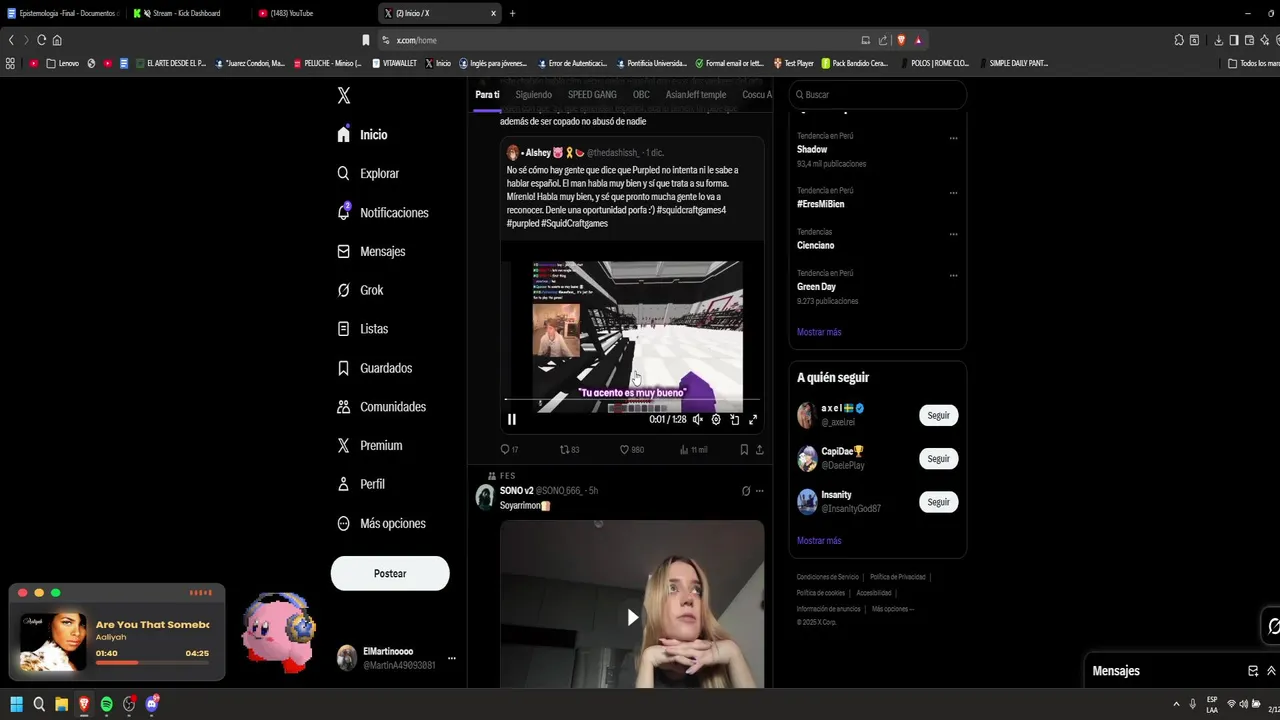Open Inicio home in sidebar

[x=363, y=134]
